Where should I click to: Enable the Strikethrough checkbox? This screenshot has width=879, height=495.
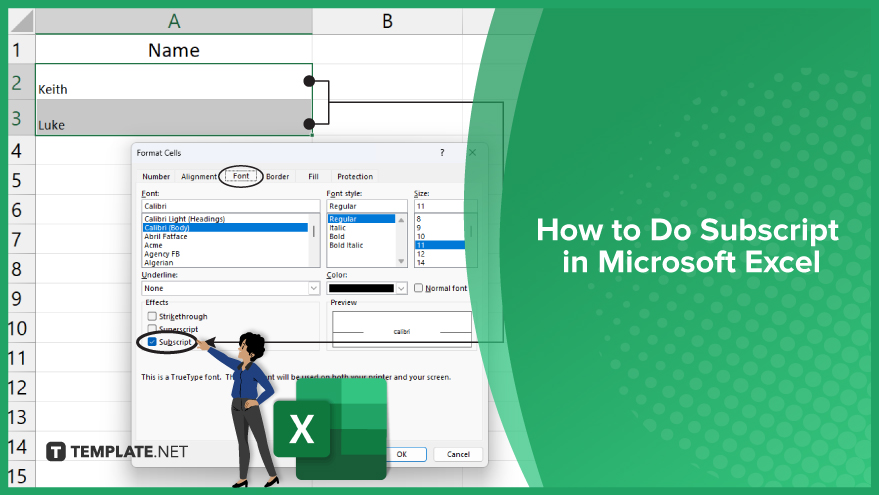click(152, 316)
